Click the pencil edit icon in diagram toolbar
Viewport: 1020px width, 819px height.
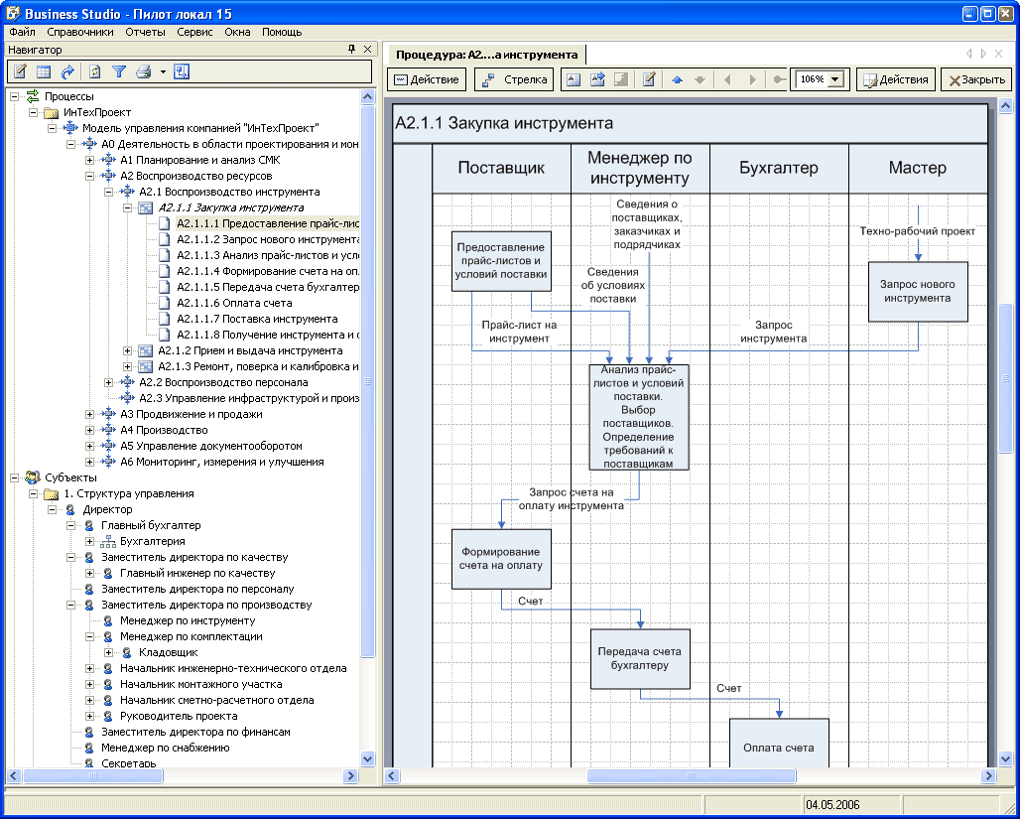point(649,80)
